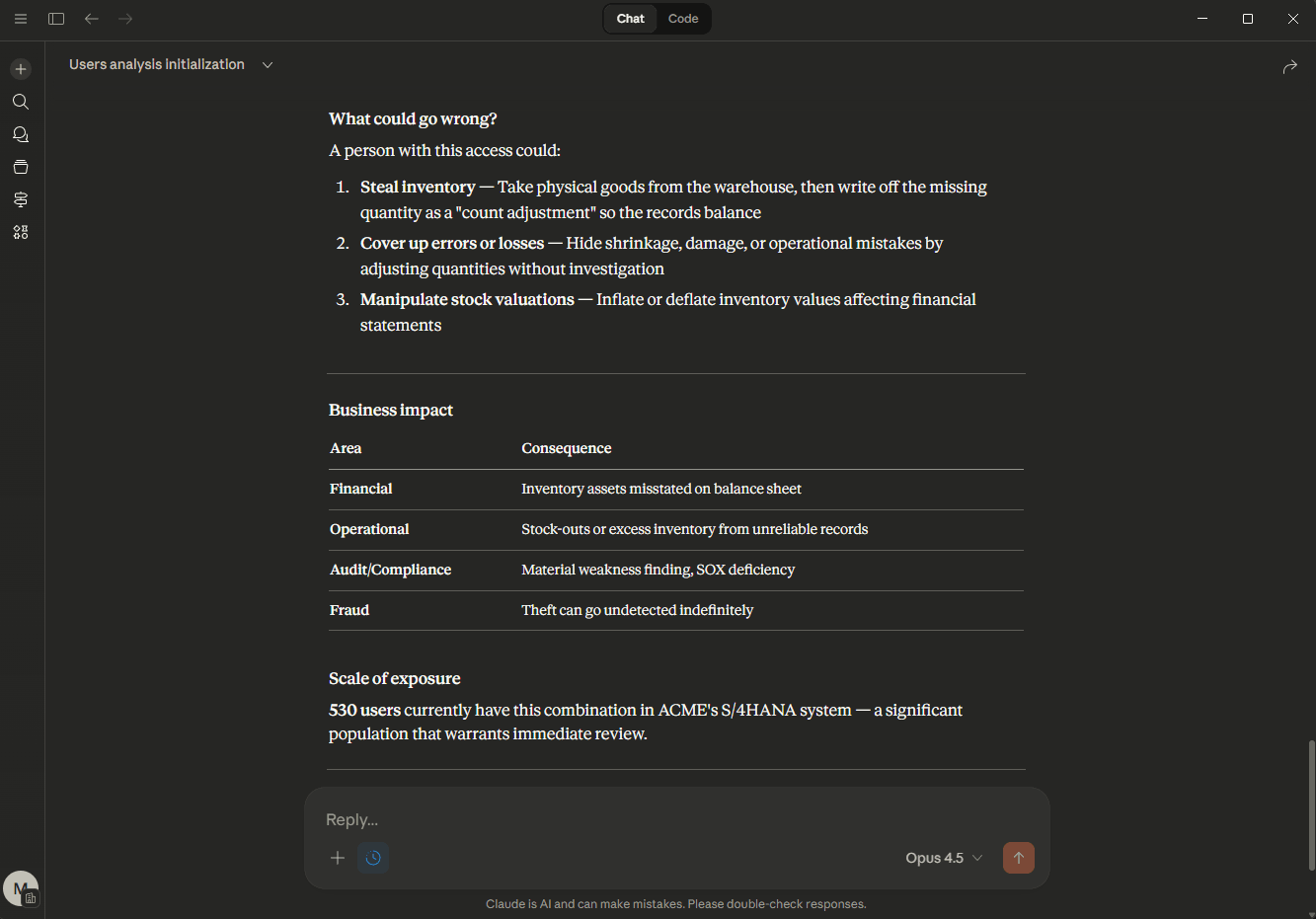
Task: Open the user profile avatar menu
Action: 21,888
